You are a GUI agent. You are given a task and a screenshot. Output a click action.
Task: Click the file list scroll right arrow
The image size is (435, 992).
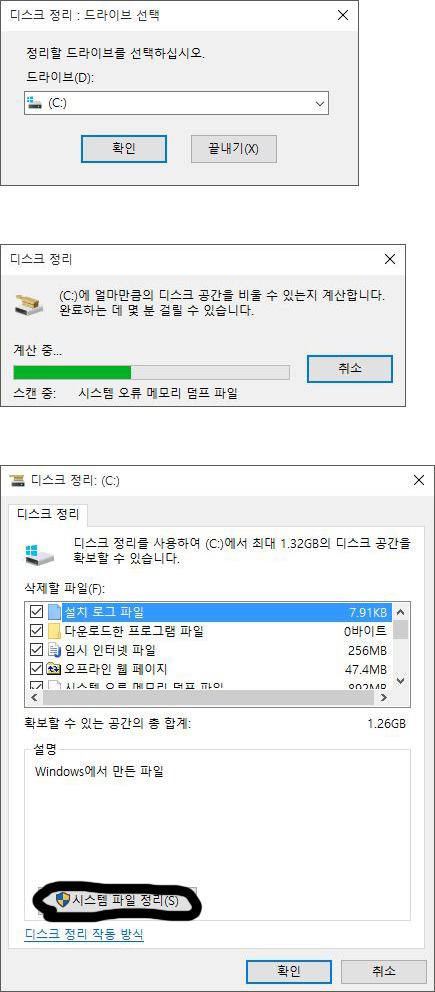[384, 697]
